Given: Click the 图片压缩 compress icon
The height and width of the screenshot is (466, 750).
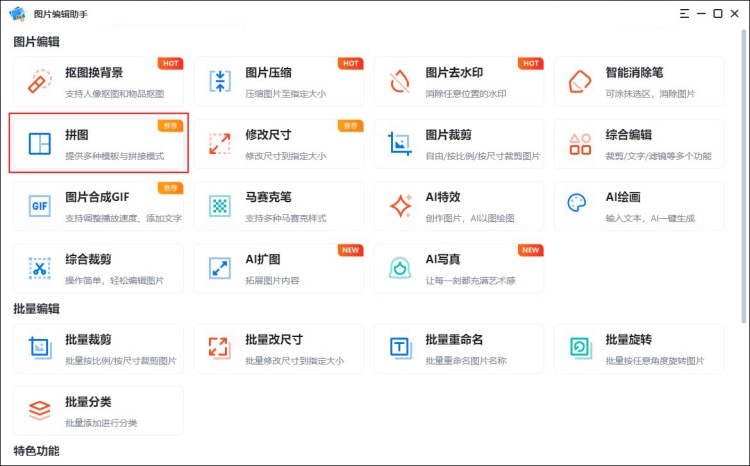Looking at the screenshot, I should 220,81.
